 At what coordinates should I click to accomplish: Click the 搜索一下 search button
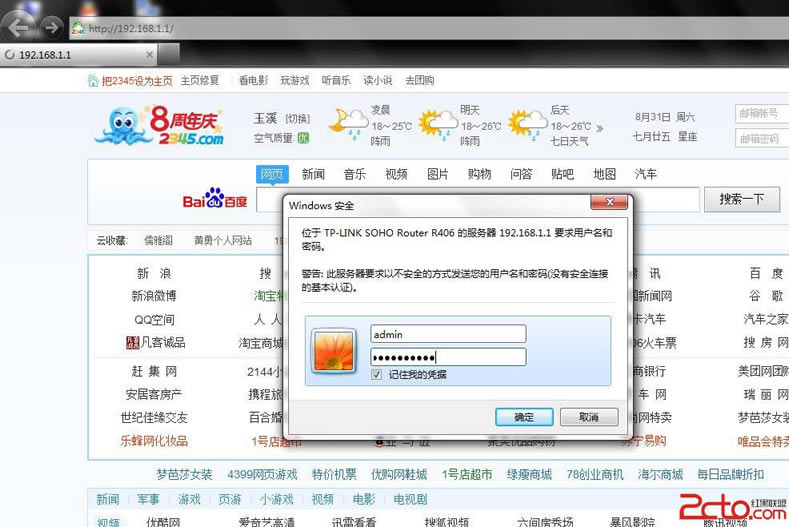point(742,199)
